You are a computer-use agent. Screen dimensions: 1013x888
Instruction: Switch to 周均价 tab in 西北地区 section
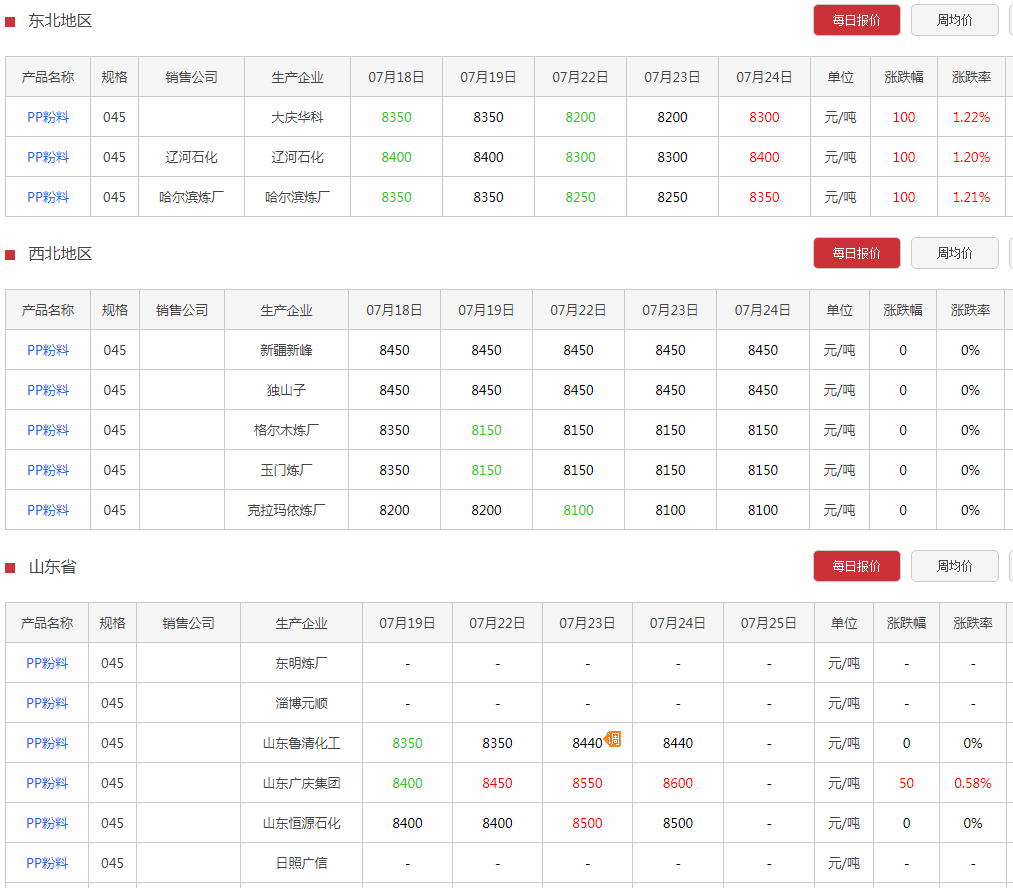[x=954, y=253]
